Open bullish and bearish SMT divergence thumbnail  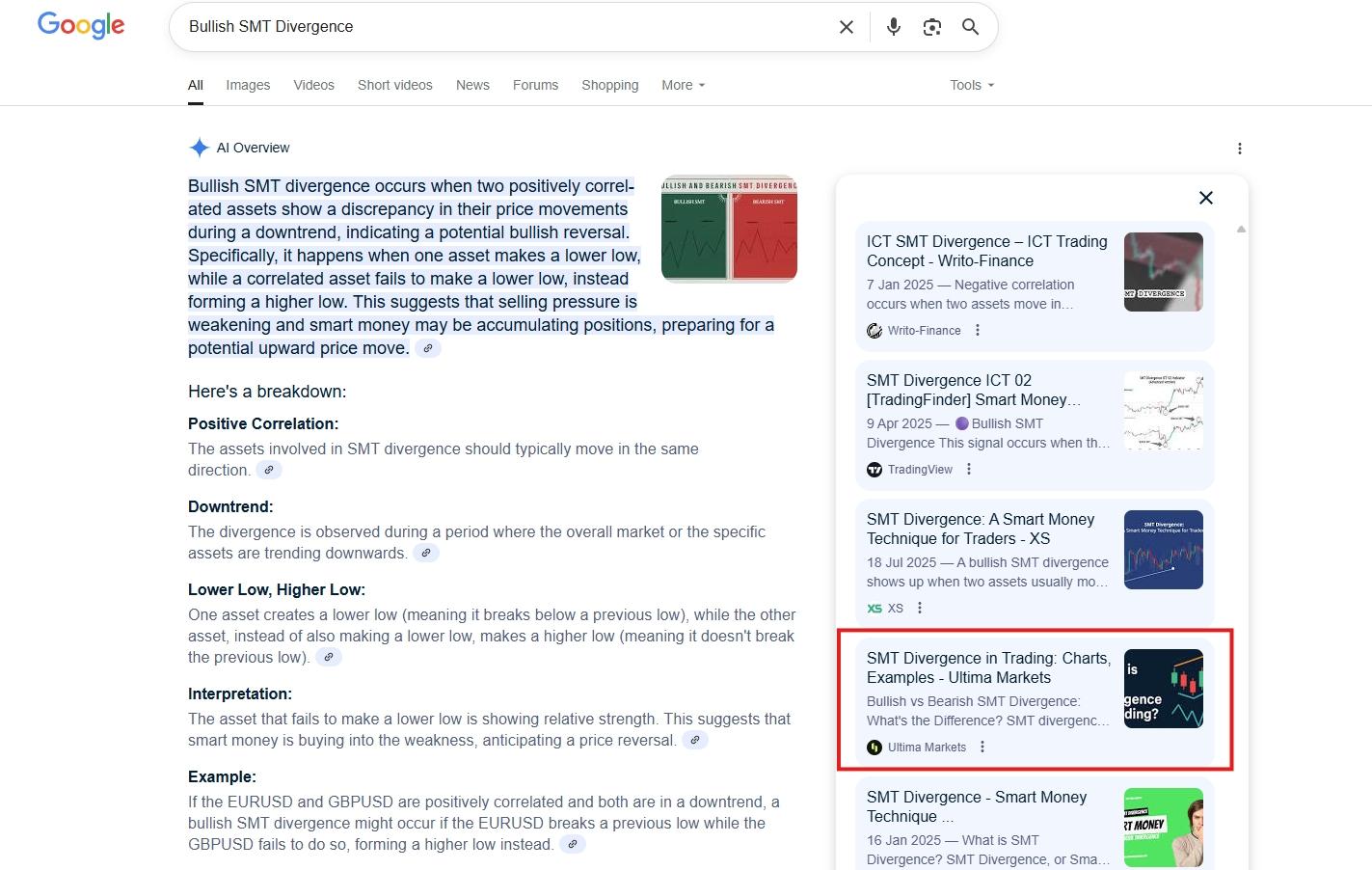point(729,229)
